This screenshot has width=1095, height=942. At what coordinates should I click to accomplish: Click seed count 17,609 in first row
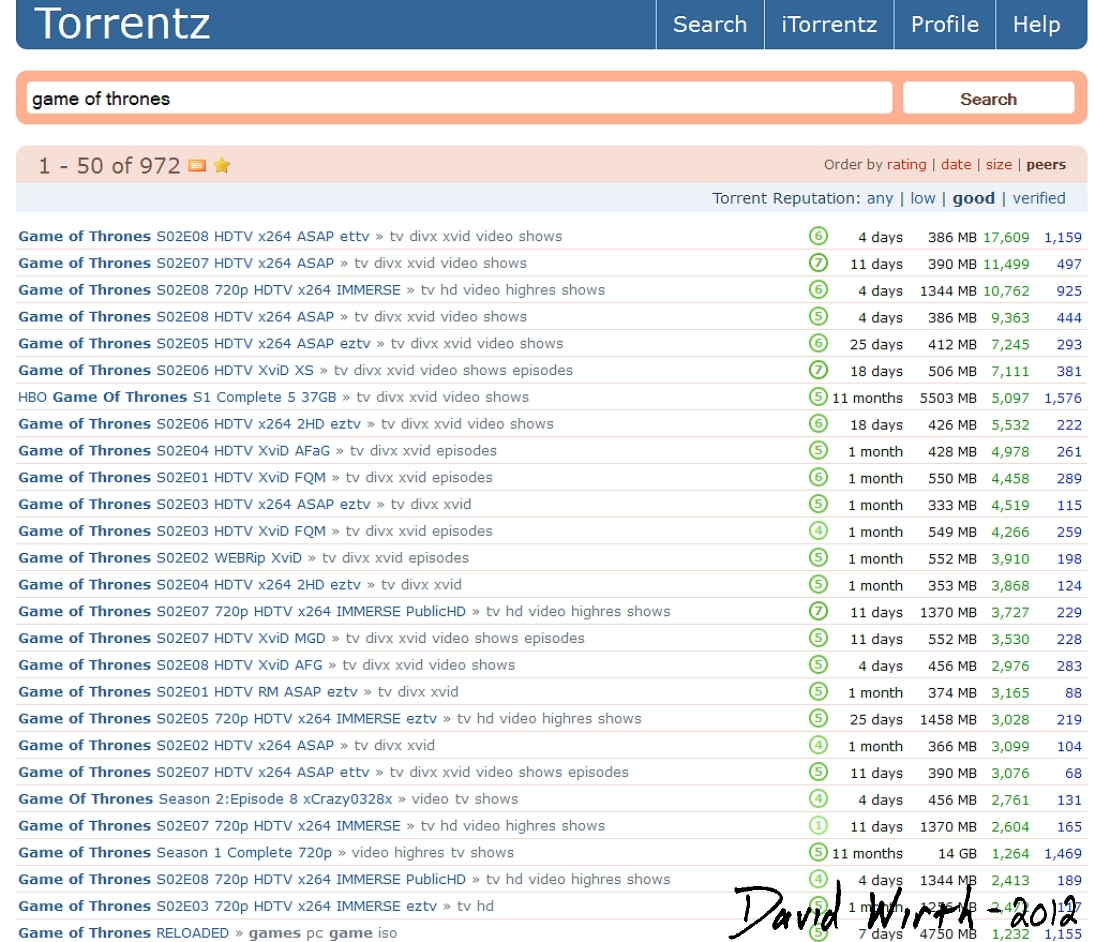(x=1006, y=237)
